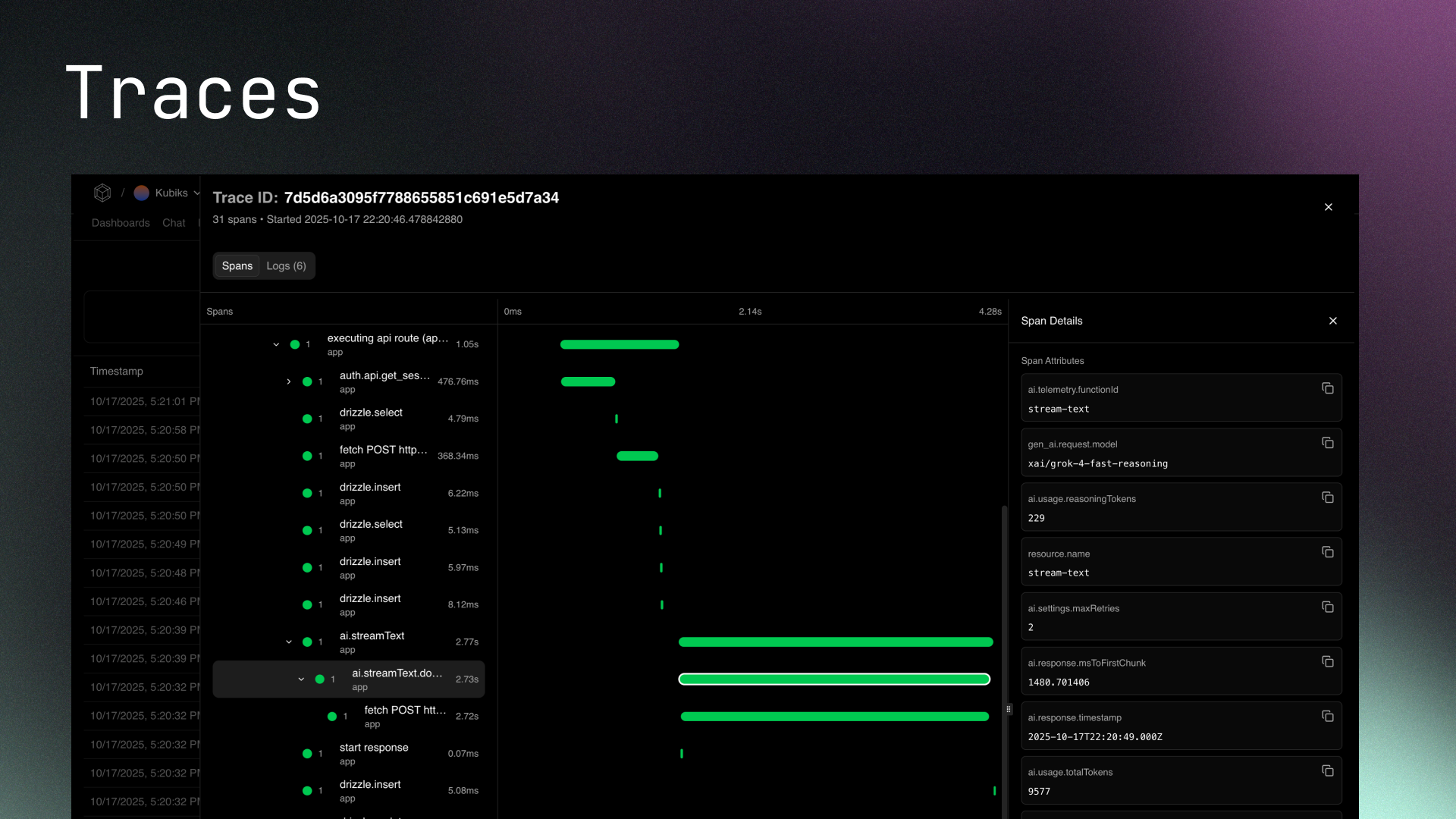This screenshot has height=819, width=1456.
Task: Switch to the Logs (6) tab
Action: click(286, 265)
